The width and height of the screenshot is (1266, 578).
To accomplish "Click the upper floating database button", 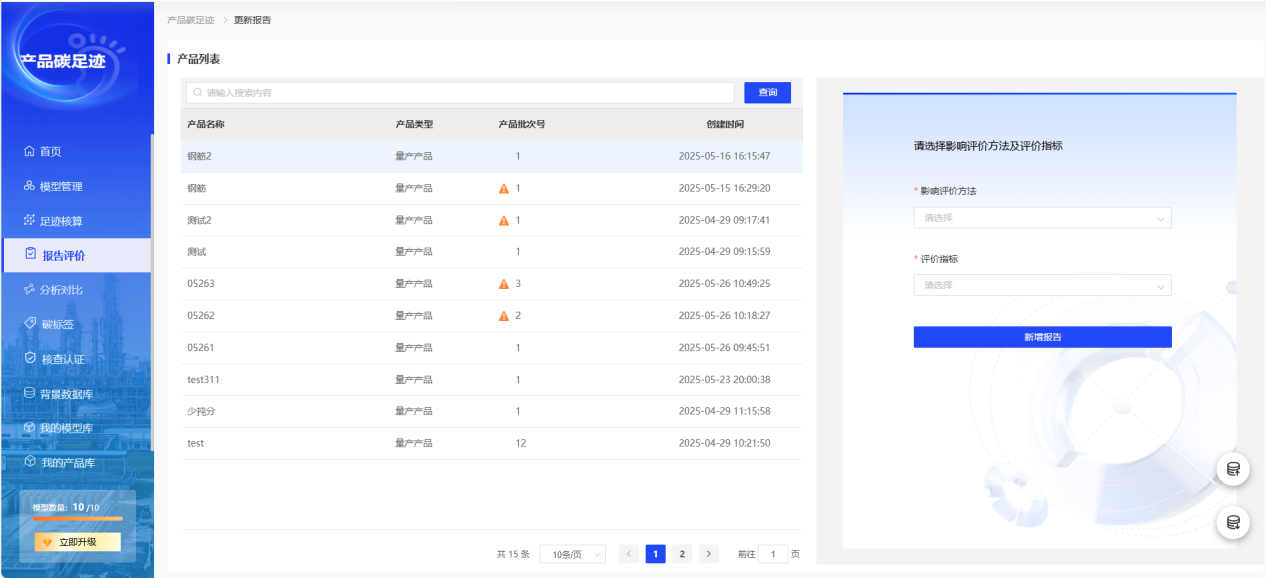I will point(1233,469).
